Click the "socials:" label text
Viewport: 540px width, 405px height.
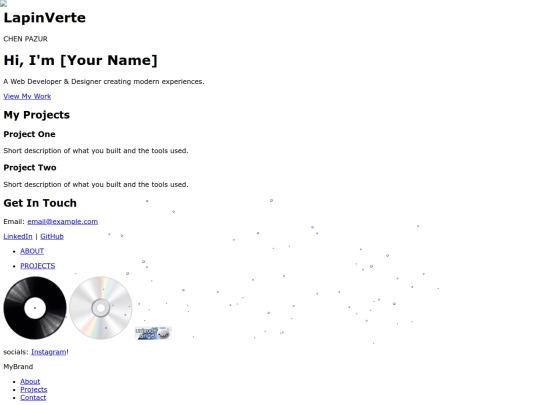pyautogui.click(x=16, y=352)
